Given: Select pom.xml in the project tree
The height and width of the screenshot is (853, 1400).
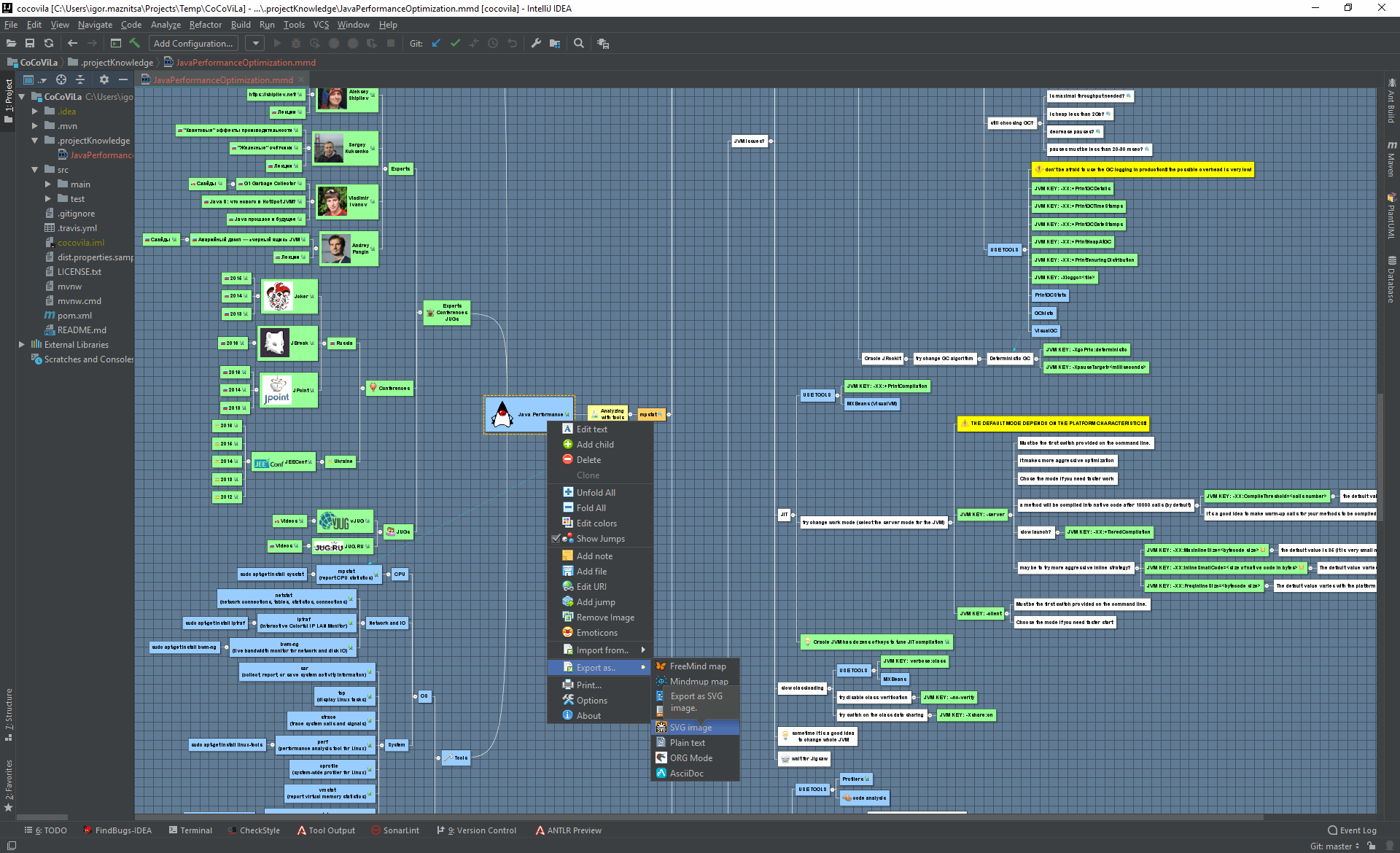Looking at the screenshot, I should [x=74, y=316].
